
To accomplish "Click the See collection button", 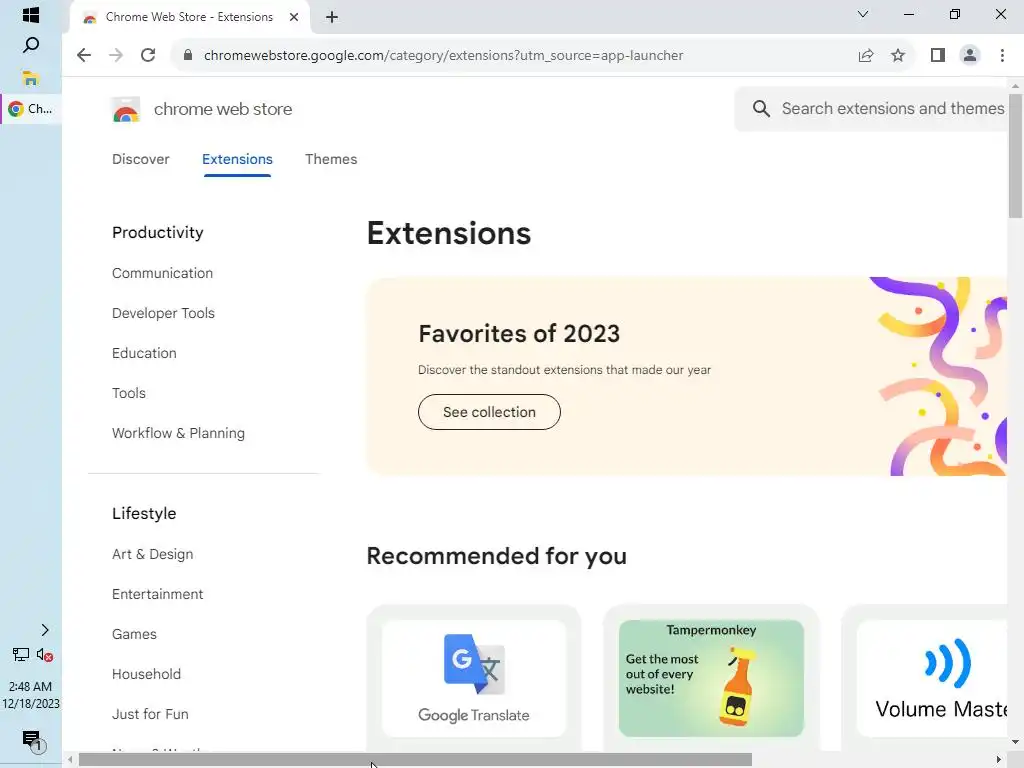I will [489, 412].
